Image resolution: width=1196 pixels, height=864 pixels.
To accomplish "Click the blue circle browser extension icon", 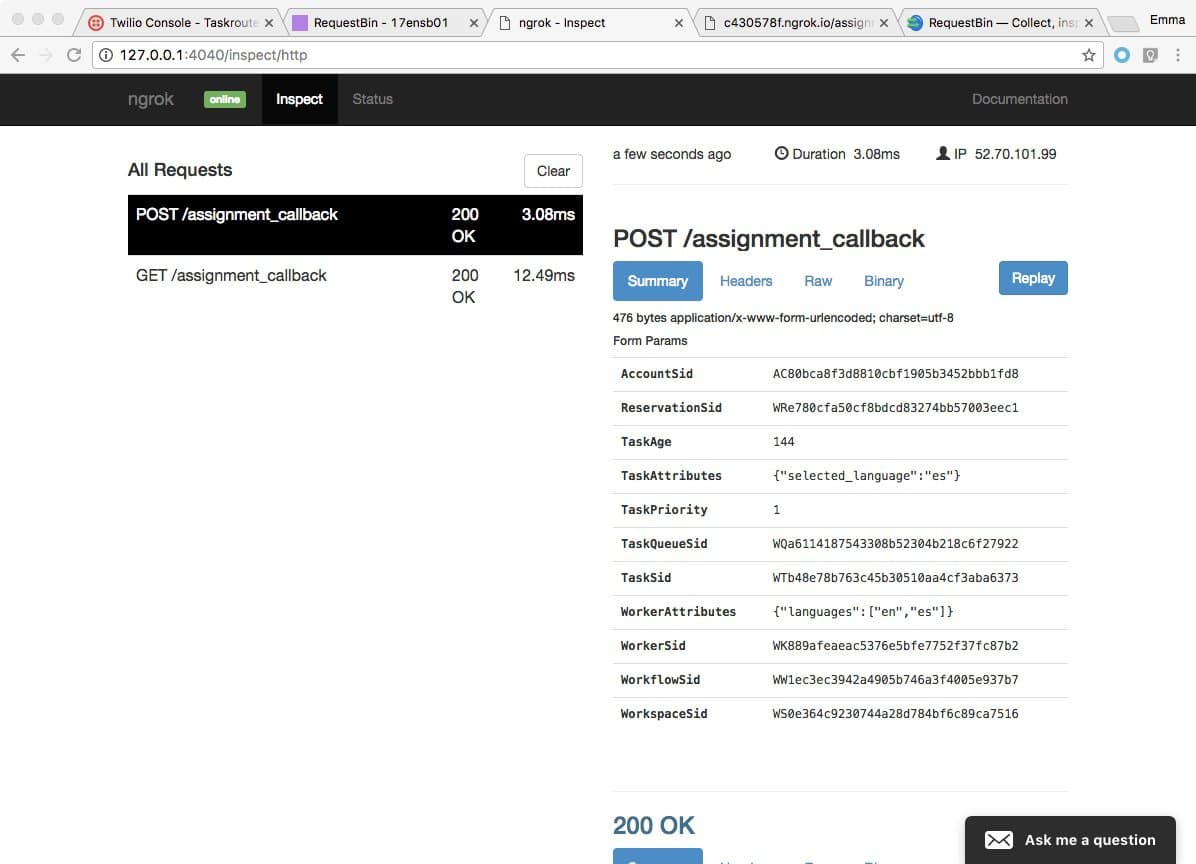I will point(1122,56).
